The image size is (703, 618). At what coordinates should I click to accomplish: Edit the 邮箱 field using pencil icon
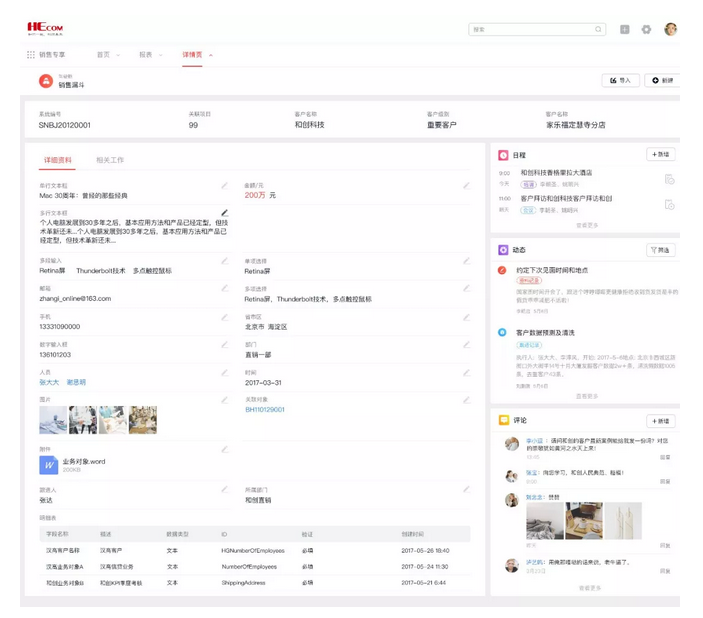pyautogui.click(x=224, y=289)
